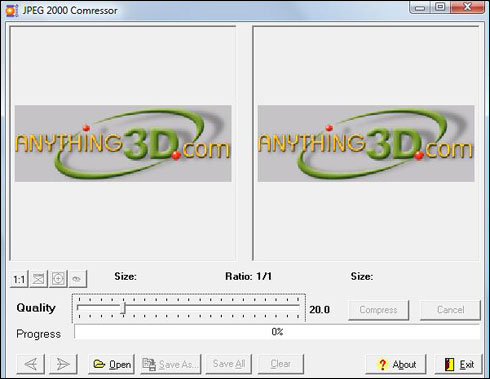This screenshot has width=490, height=379.
Task: Click the Cancel button
Action: [450, 310]
